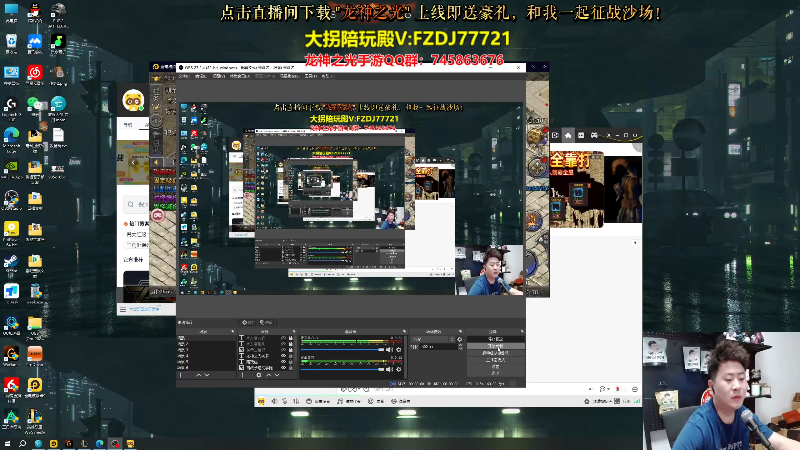The height and width of the screenshot is (450, 800).
Task: Move selected scene down with the arrow
Action: tap(207, 374)
